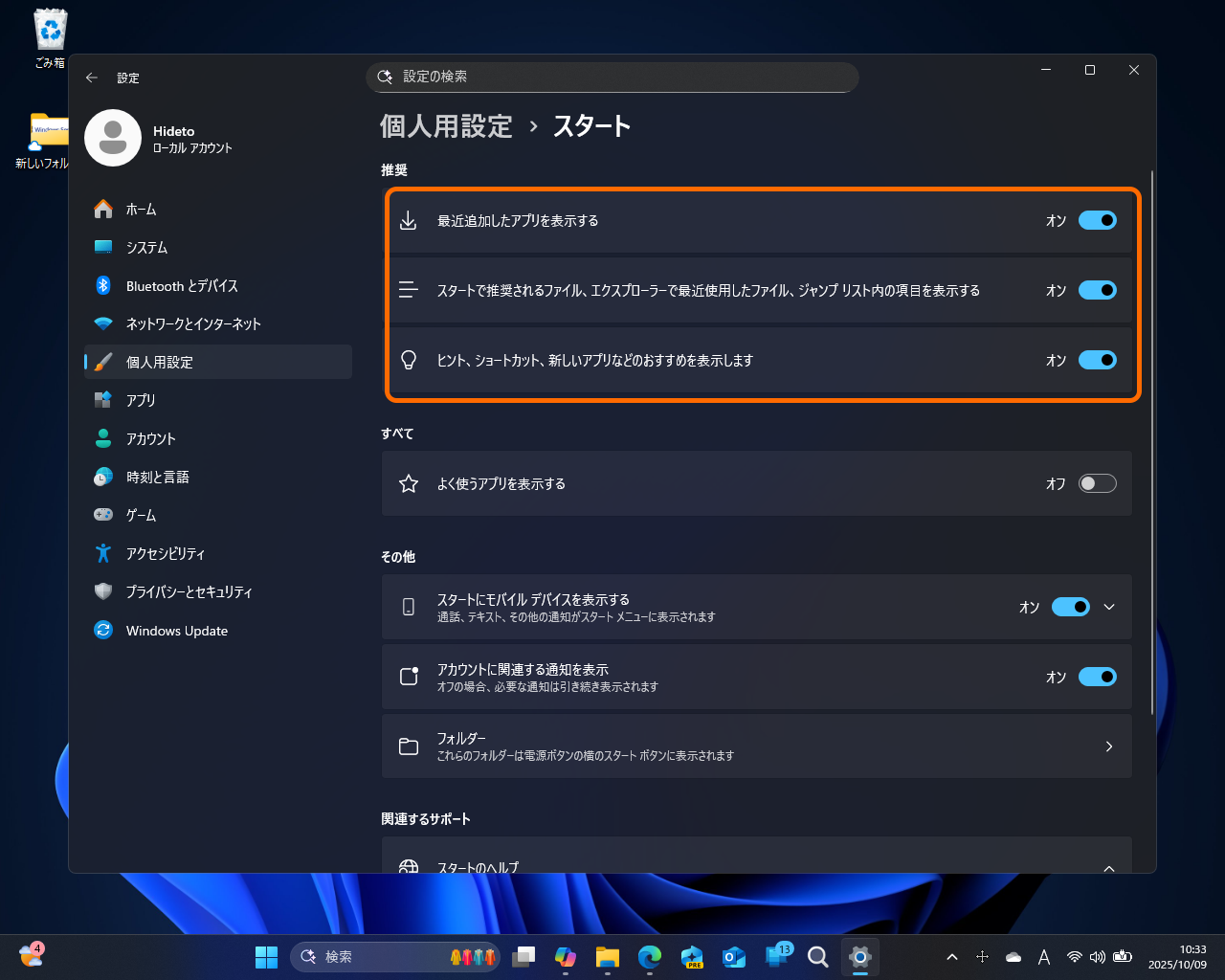
Task: Select the Bluetooth とデバイス icon
Action: point(103,285)
